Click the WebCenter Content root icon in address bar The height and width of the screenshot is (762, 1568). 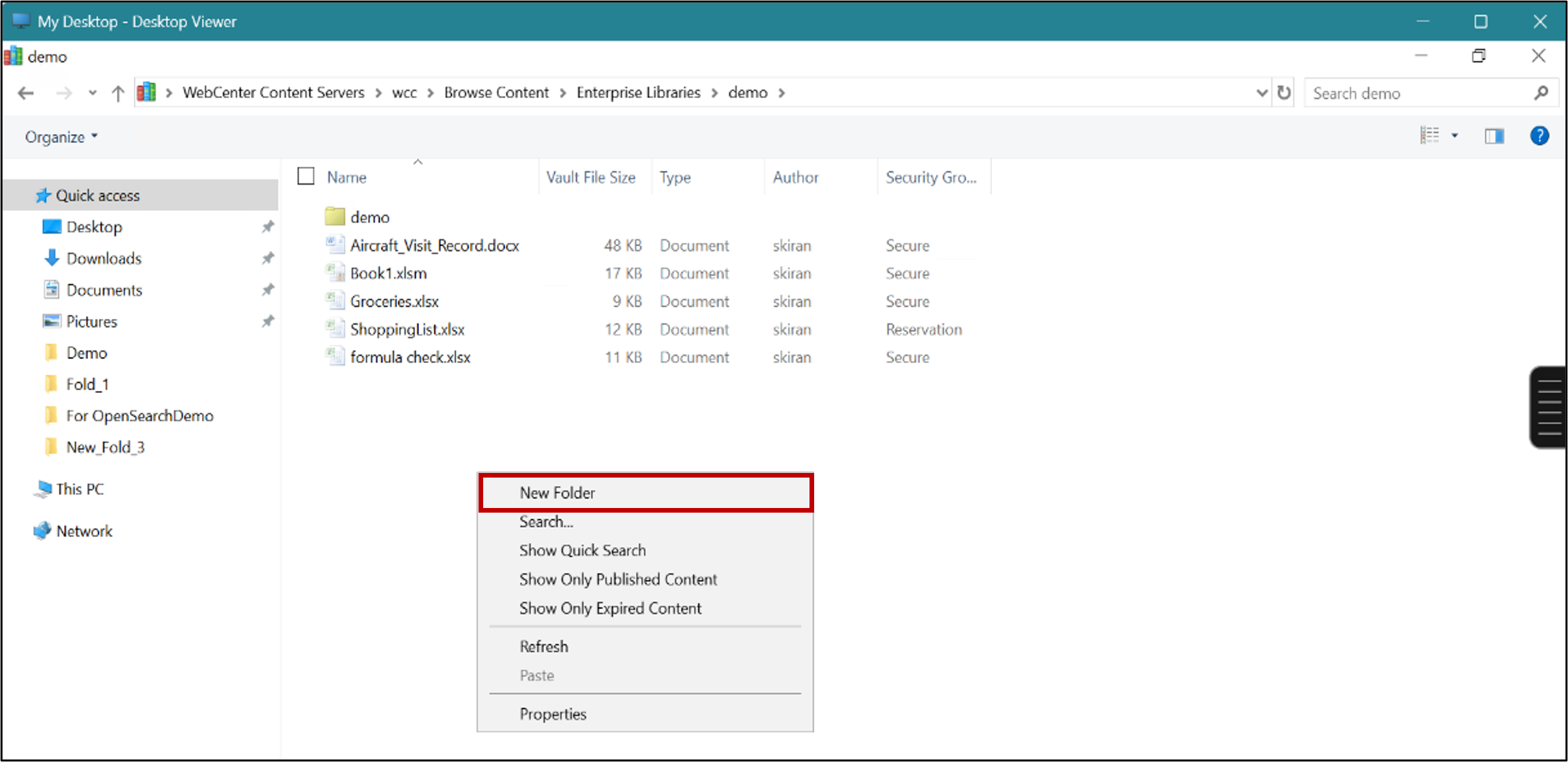(x=146, y=93)
